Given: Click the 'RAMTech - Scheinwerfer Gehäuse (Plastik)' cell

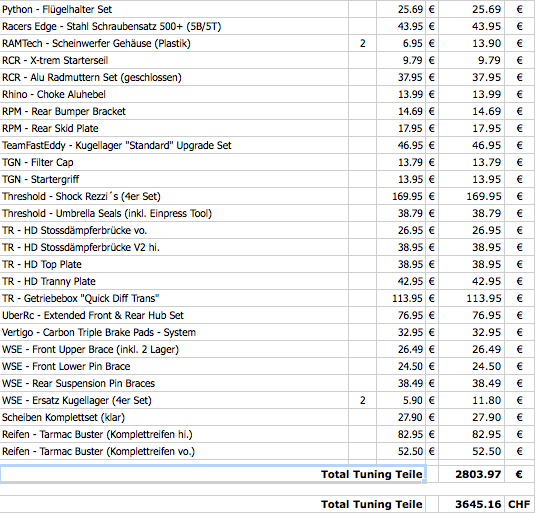Looking at the screenshot, I should 174,43.
